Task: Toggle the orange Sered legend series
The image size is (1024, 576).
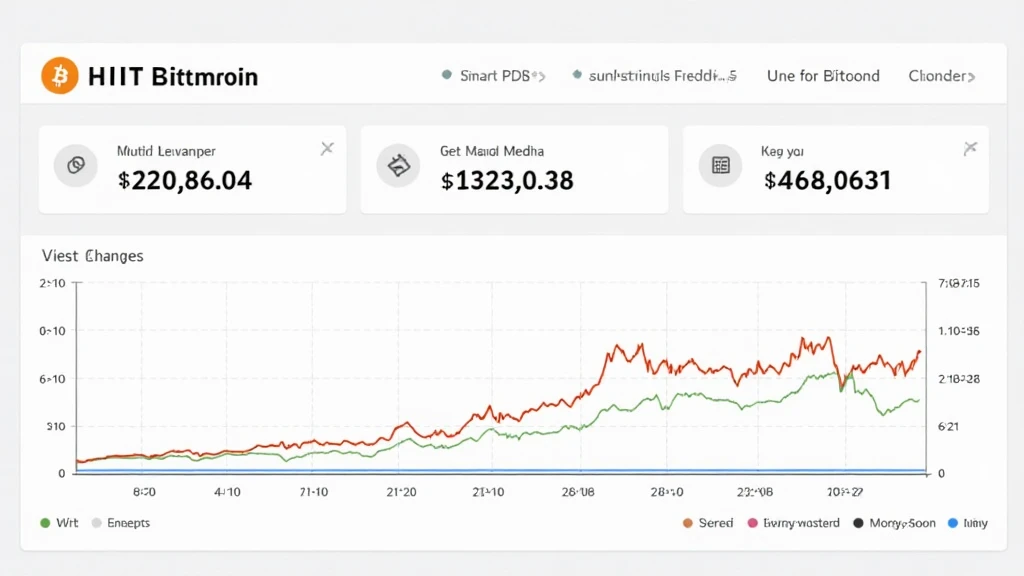Action: point(687,523)
